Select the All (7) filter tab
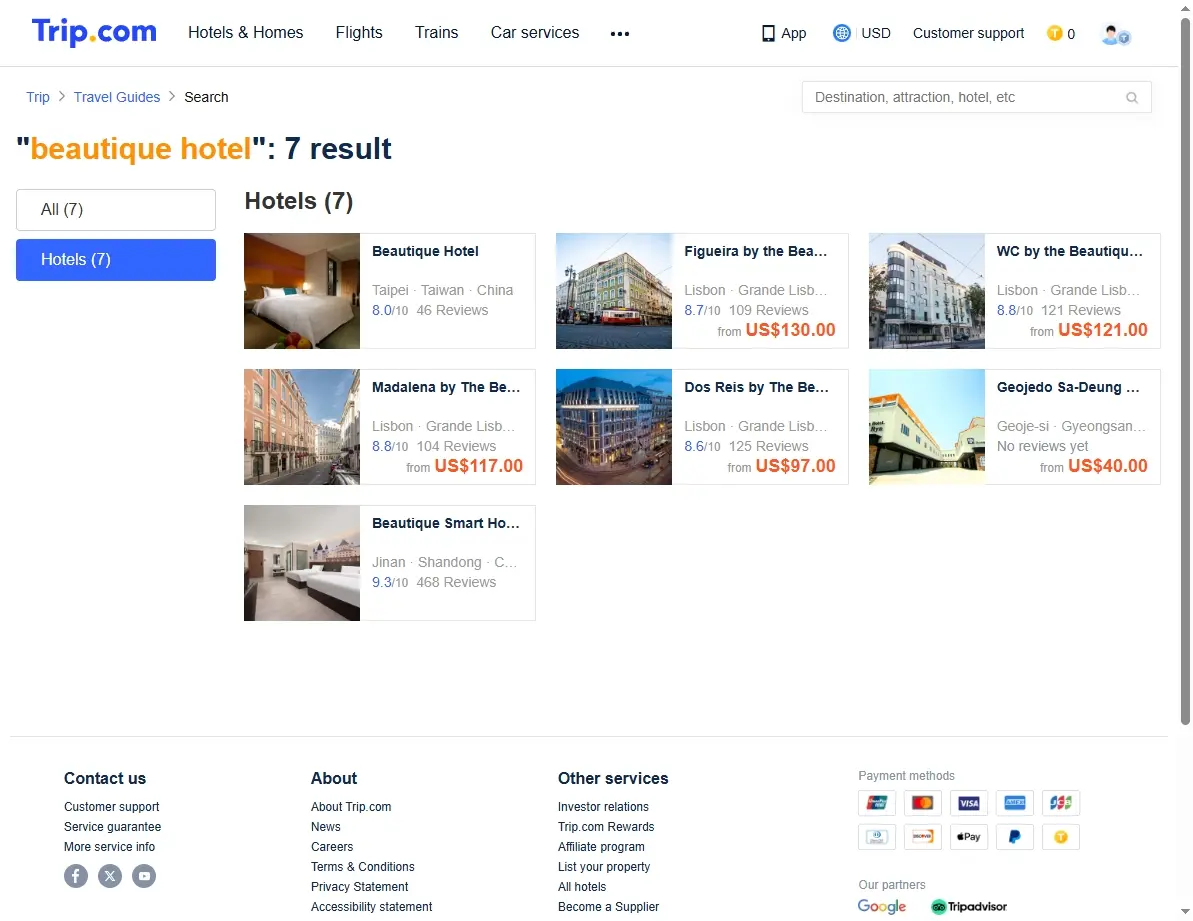Viewport: 1193px width, 921px height. point(116,210)
